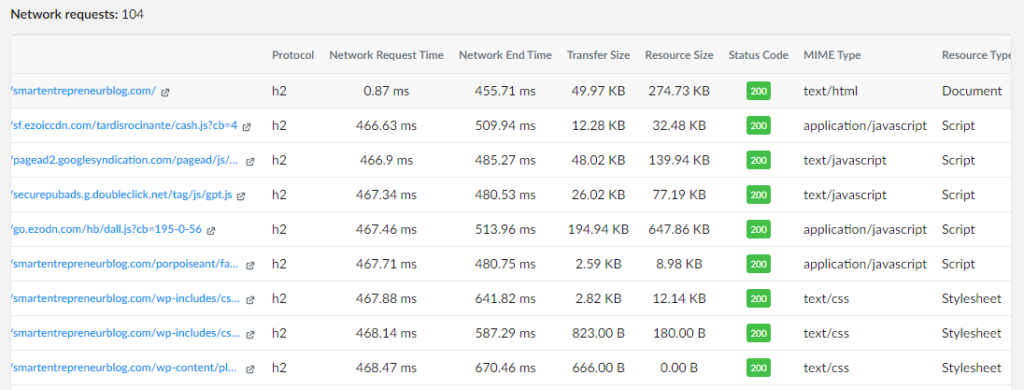Select the 480.53 ms end time cell
Image resolution: width=1024 pixels, height=390 pixels.
click(505, 195)
